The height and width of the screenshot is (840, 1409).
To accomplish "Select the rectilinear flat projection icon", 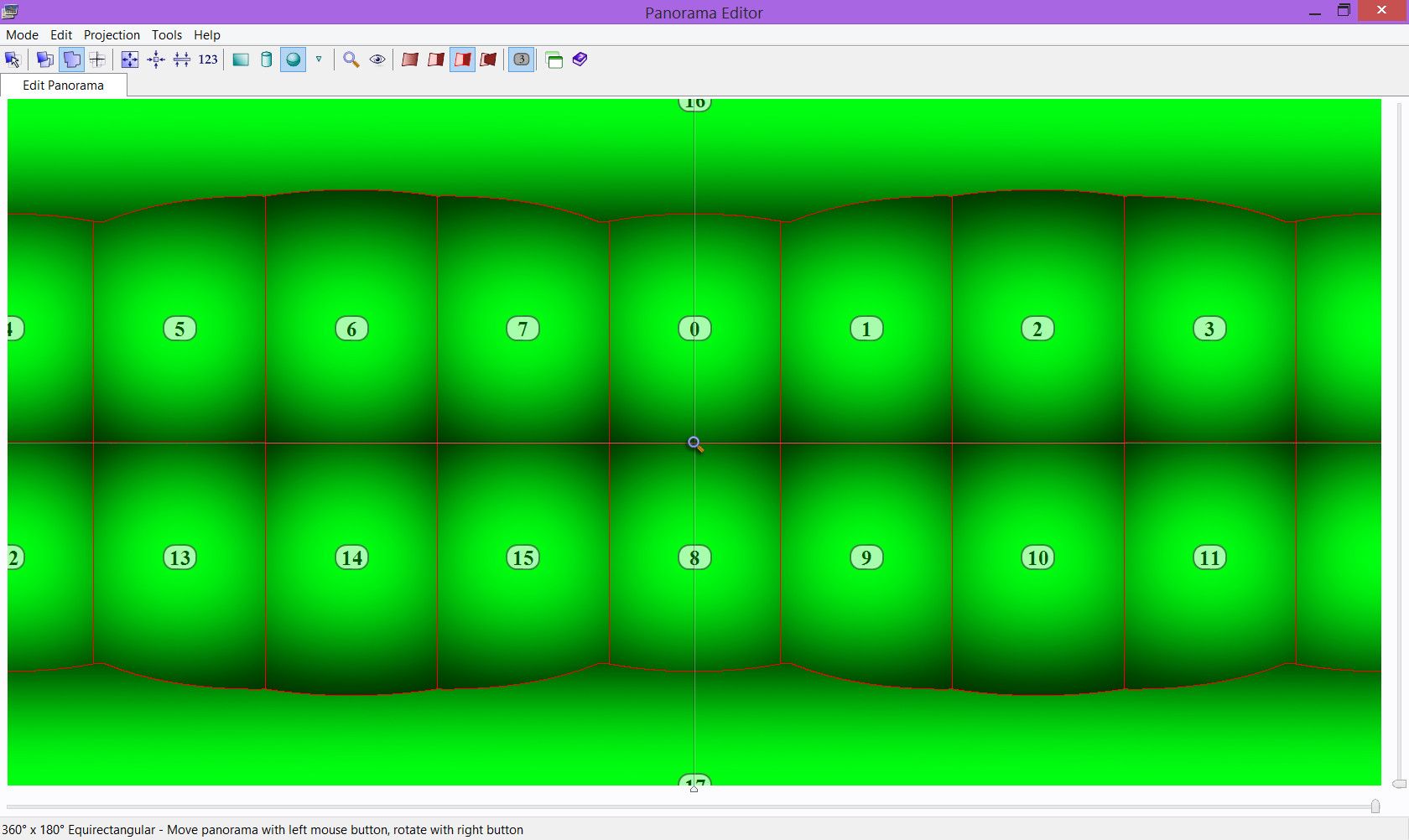I will (x=241, y=60).
